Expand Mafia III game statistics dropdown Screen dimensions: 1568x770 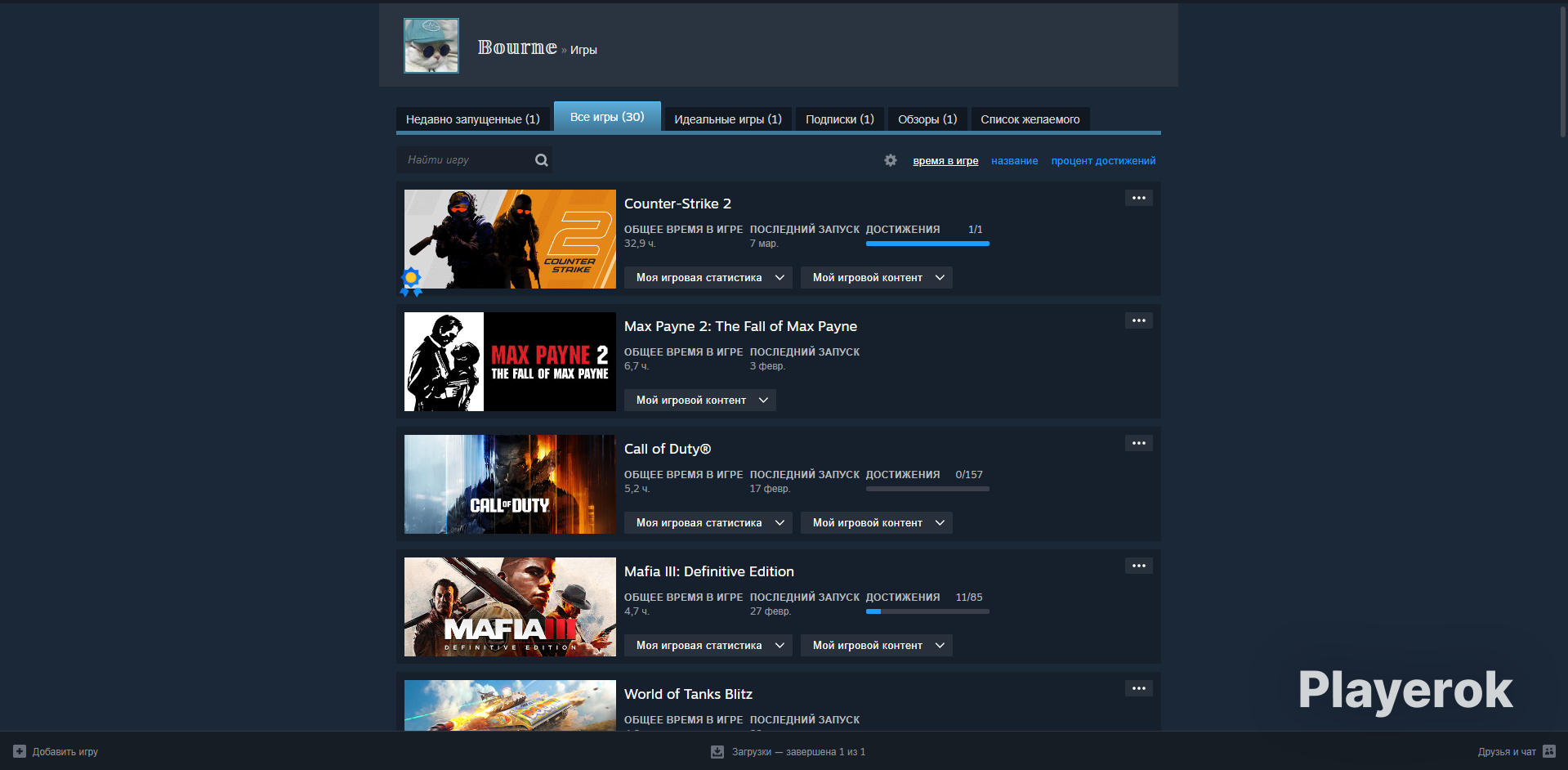[708, 646]
